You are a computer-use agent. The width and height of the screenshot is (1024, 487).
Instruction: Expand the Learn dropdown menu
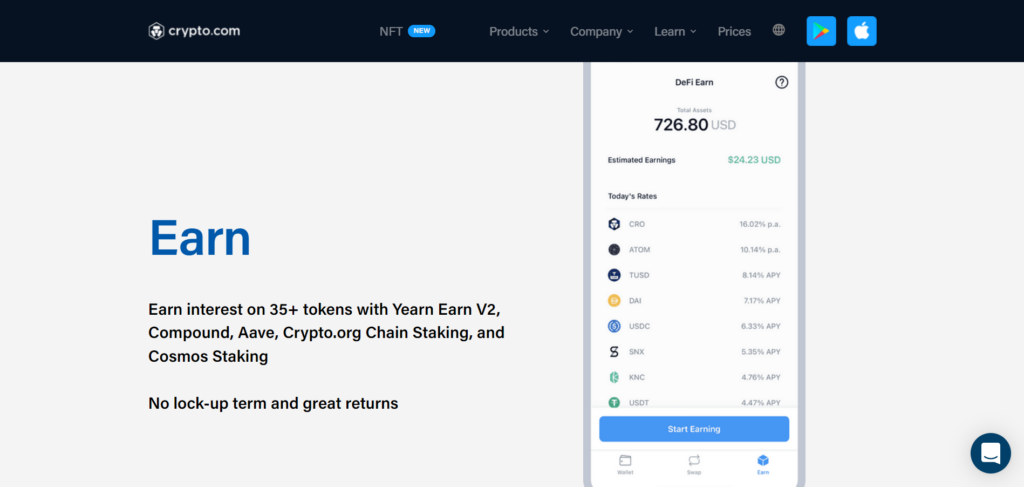(675, 31)
